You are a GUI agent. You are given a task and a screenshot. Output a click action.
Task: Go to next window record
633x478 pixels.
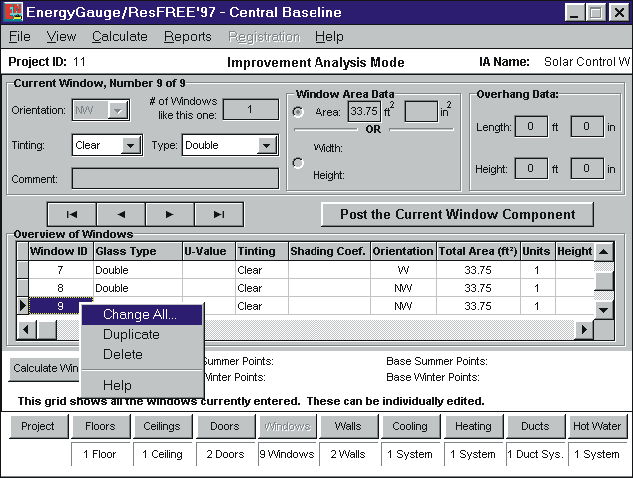[170, 214]
